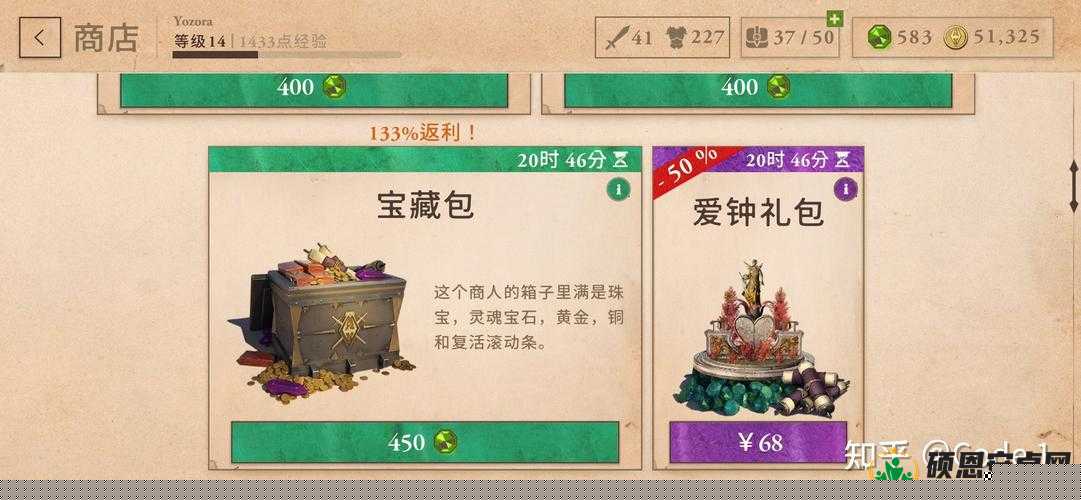Click the experience progress bar

tap(286, 54)
